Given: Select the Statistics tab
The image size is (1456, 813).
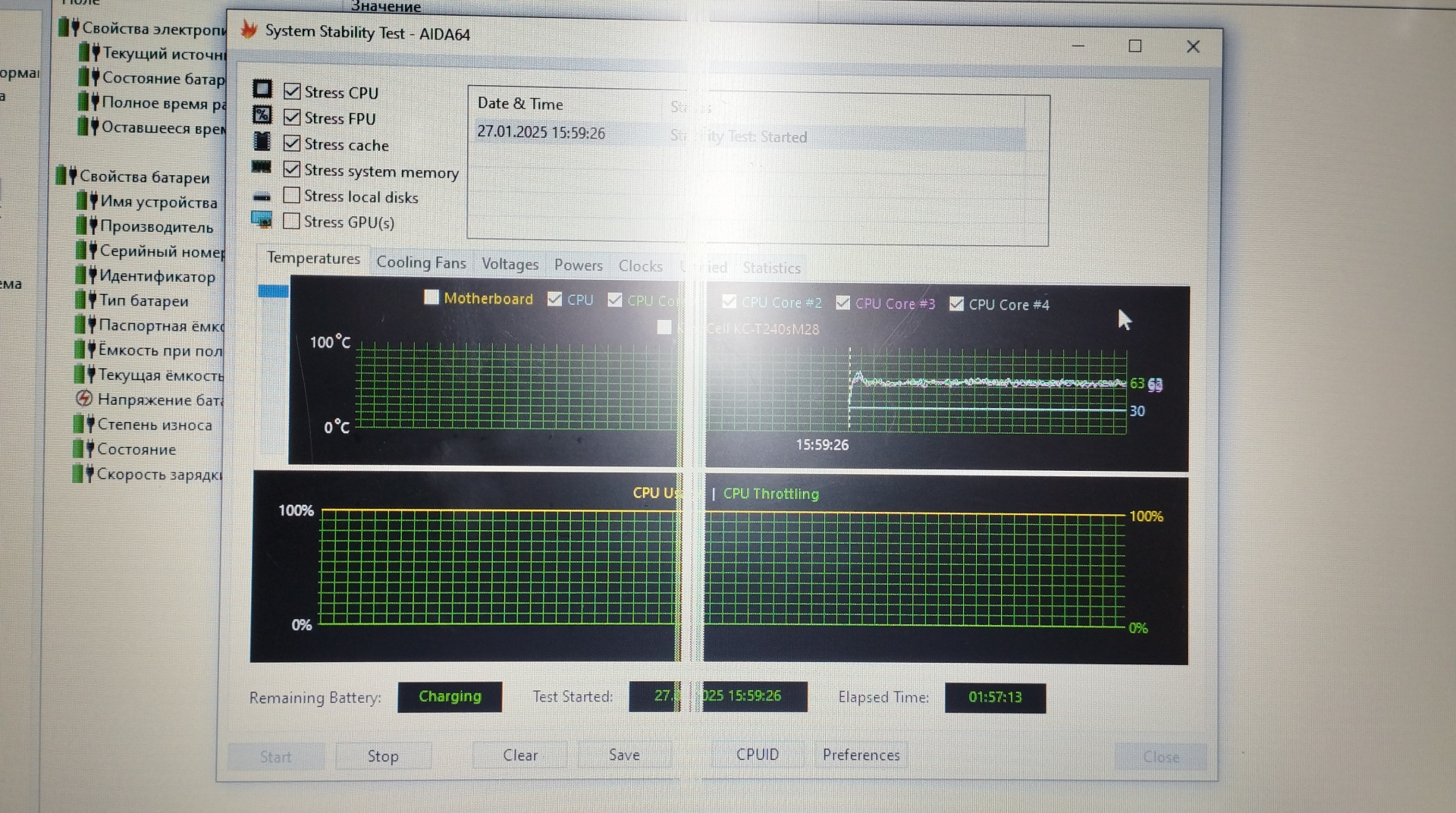Looking at the screenshot, I should [x=771, y=268].
